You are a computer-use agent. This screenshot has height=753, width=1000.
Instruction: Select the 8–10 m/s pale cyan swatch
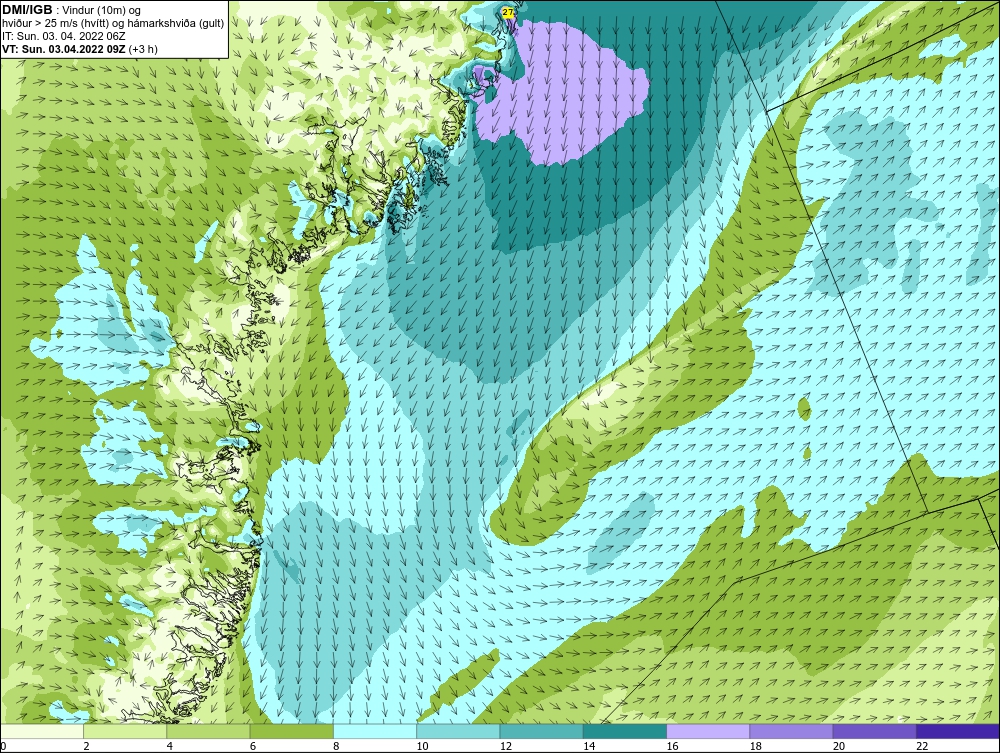tap(375, 731)
